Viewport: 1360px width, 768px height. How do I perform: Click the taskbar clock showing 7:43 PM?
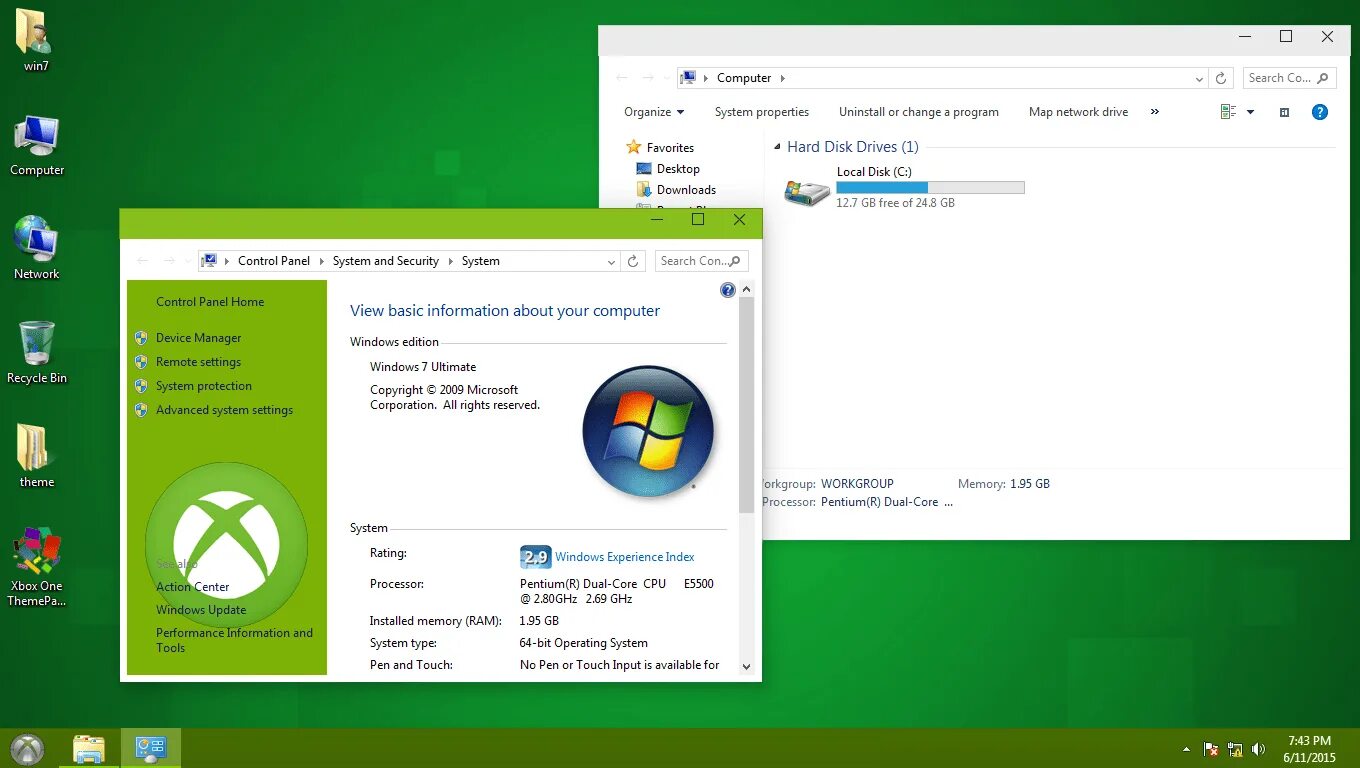tap(1309, 749)
